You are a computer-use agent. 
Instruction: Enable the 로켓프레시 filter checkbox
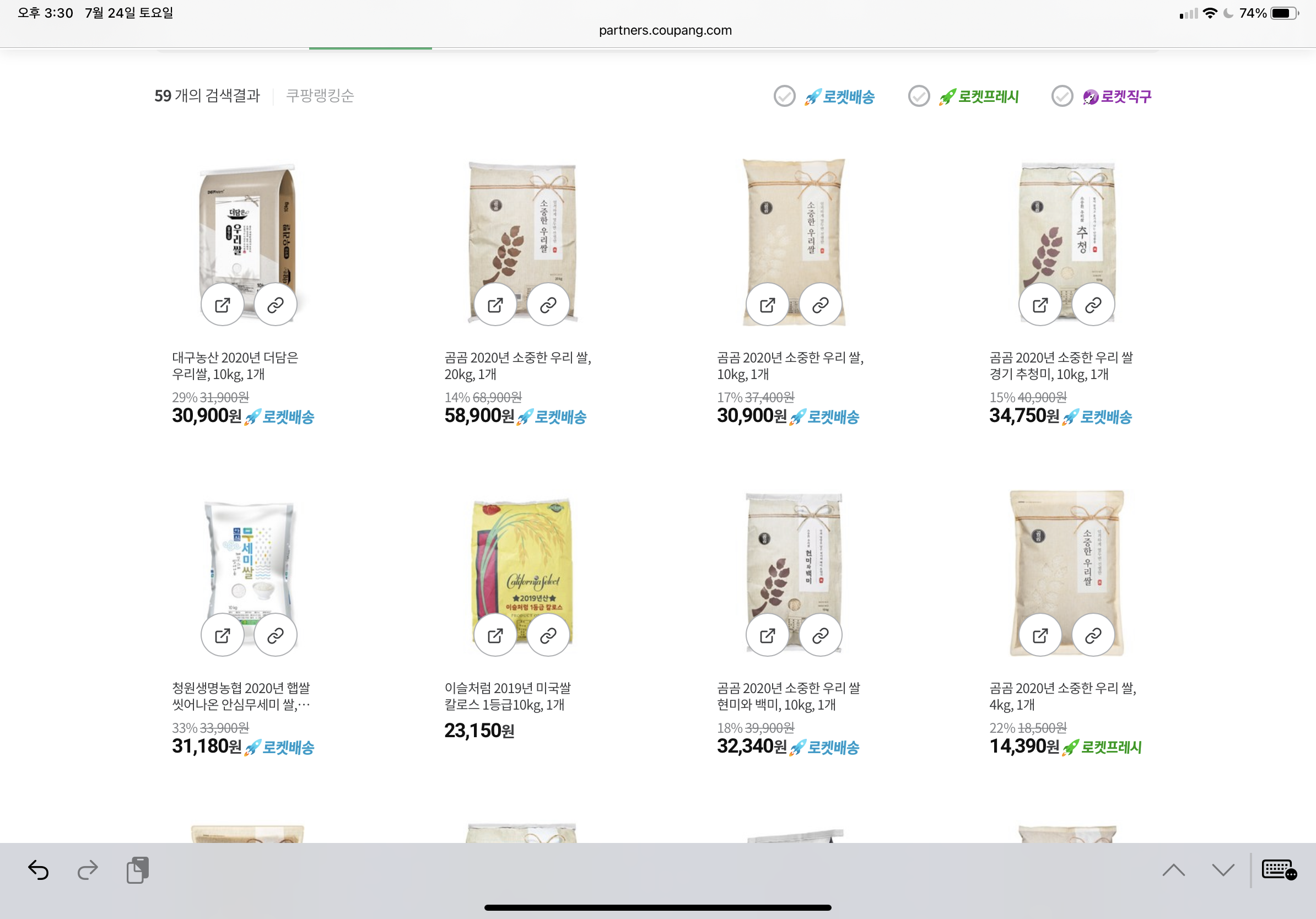coord(919,96)
